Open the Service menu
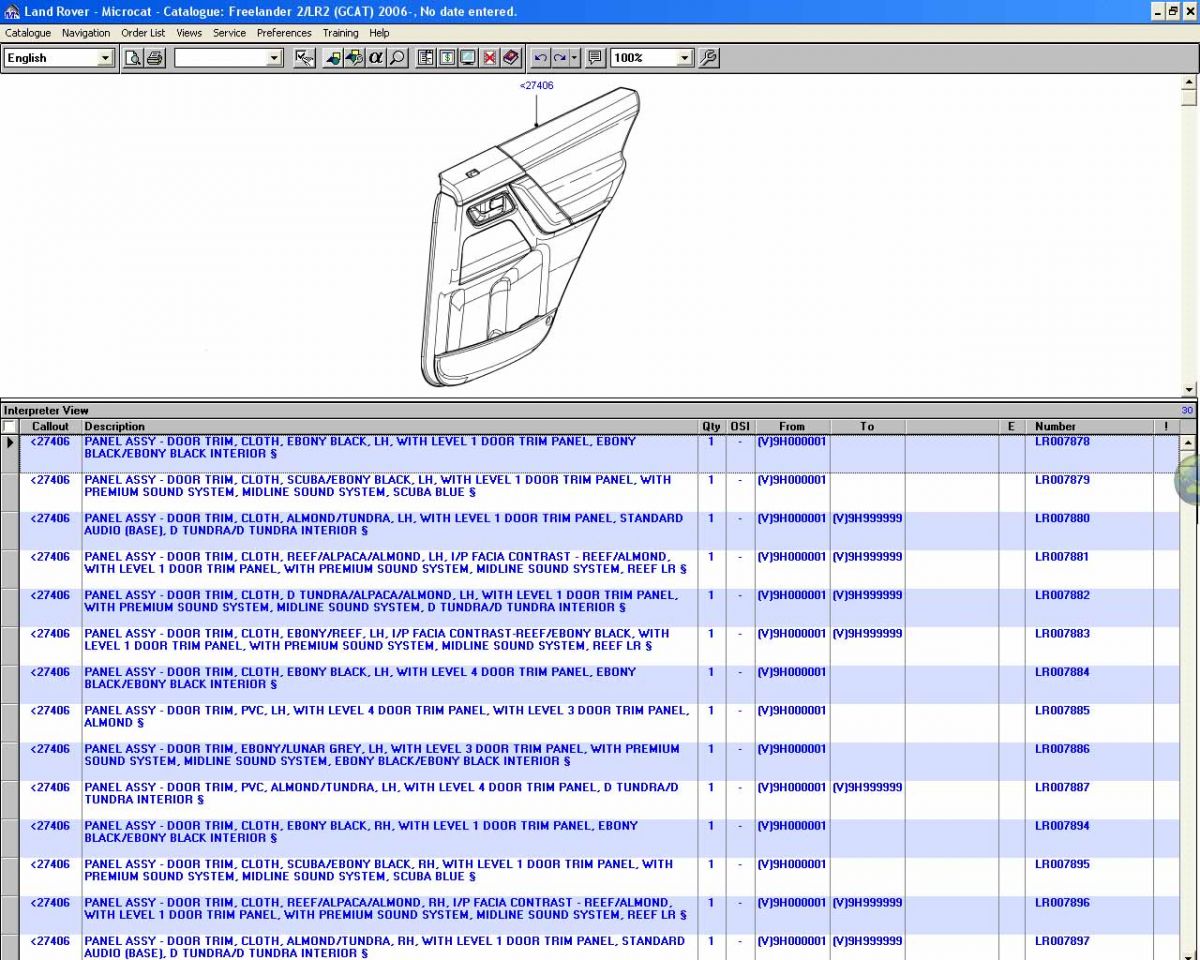Screen dimensions: 1200x960 [x=229, y=33]
